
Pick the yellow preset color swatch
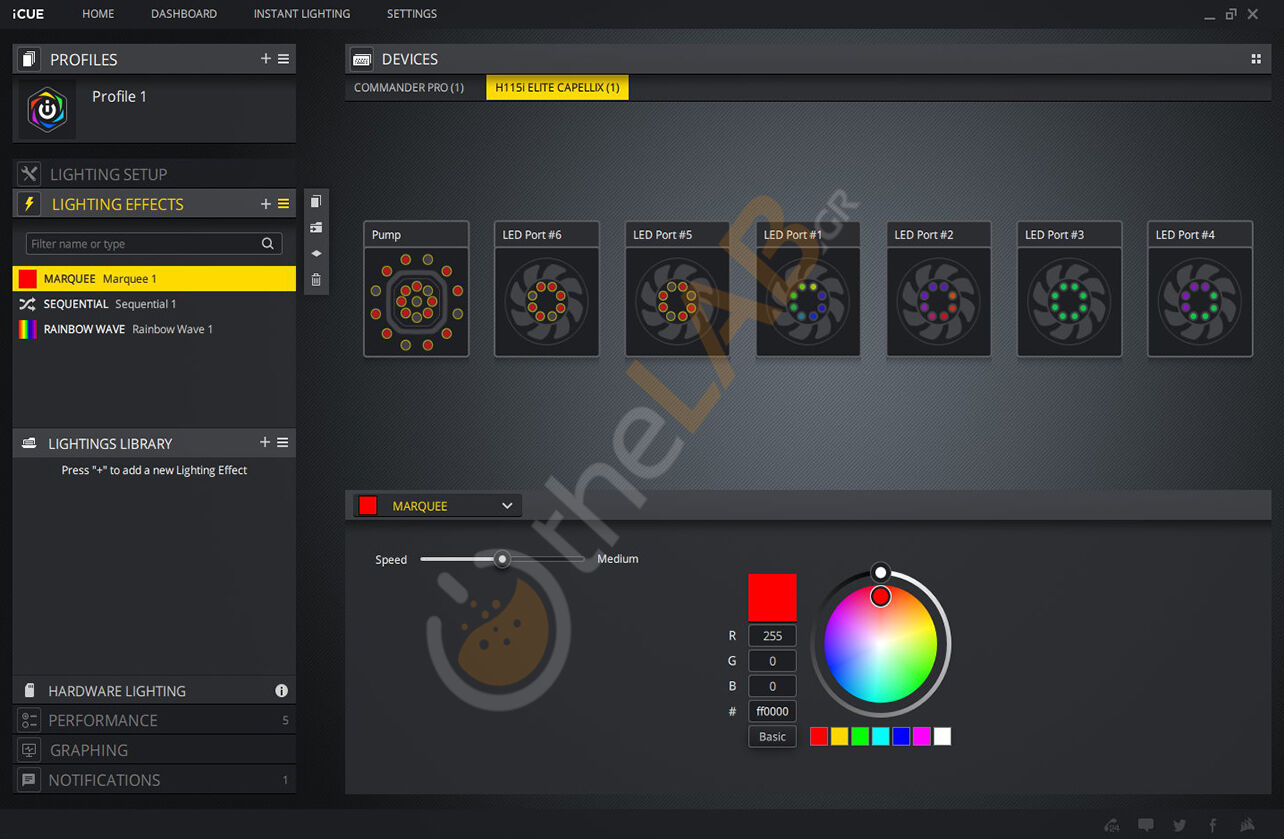click(839, 736)
